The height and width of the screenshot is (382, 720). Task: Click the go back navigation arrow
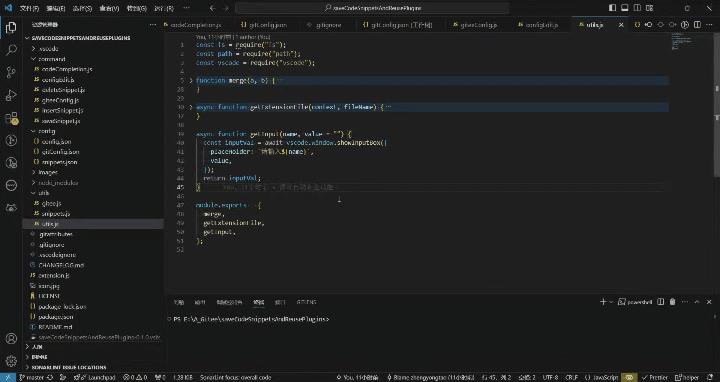[x=212, y=8]
